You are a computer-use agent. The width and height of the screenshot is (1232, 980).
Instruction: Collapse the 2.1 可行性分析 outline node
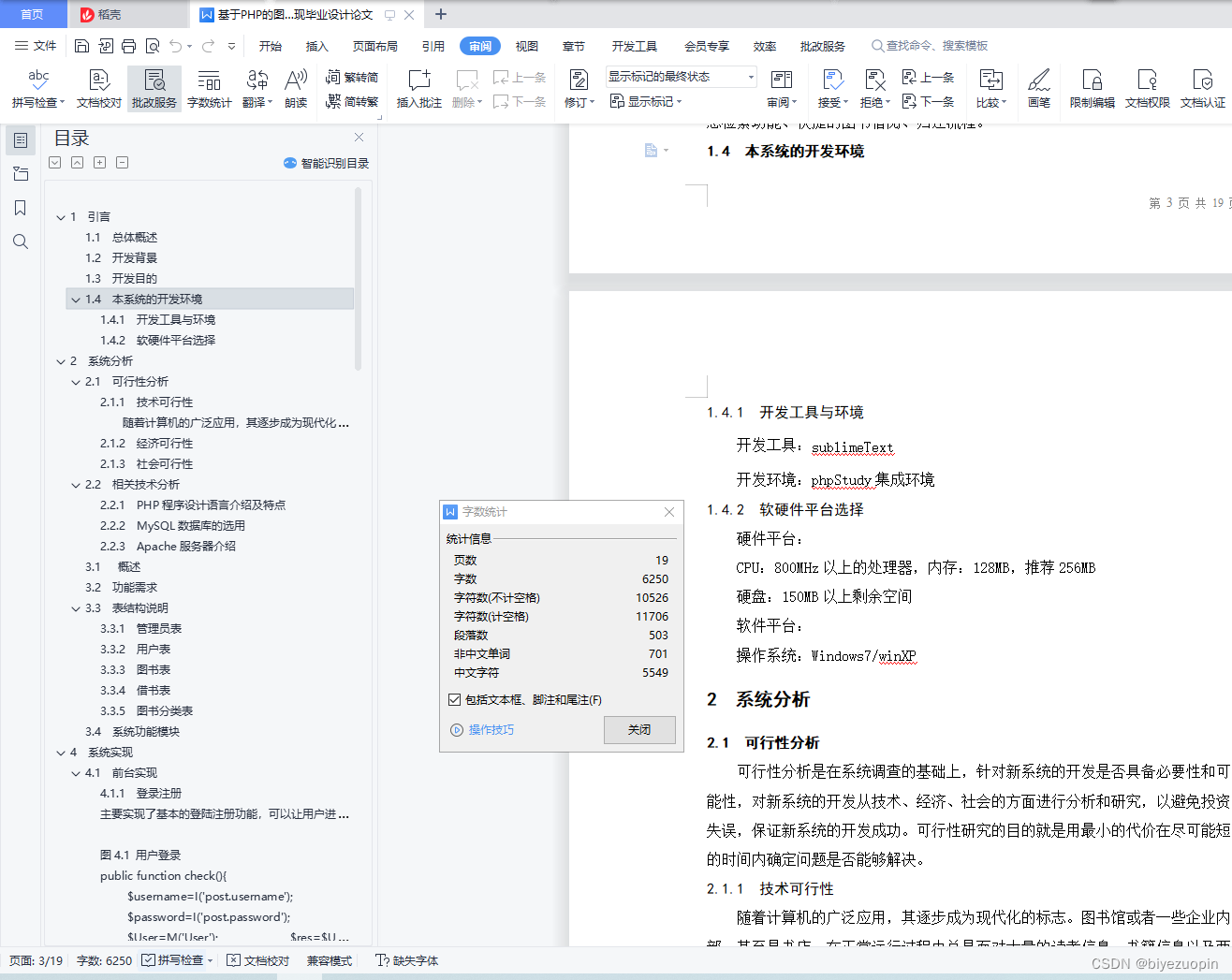coord(76,382)
